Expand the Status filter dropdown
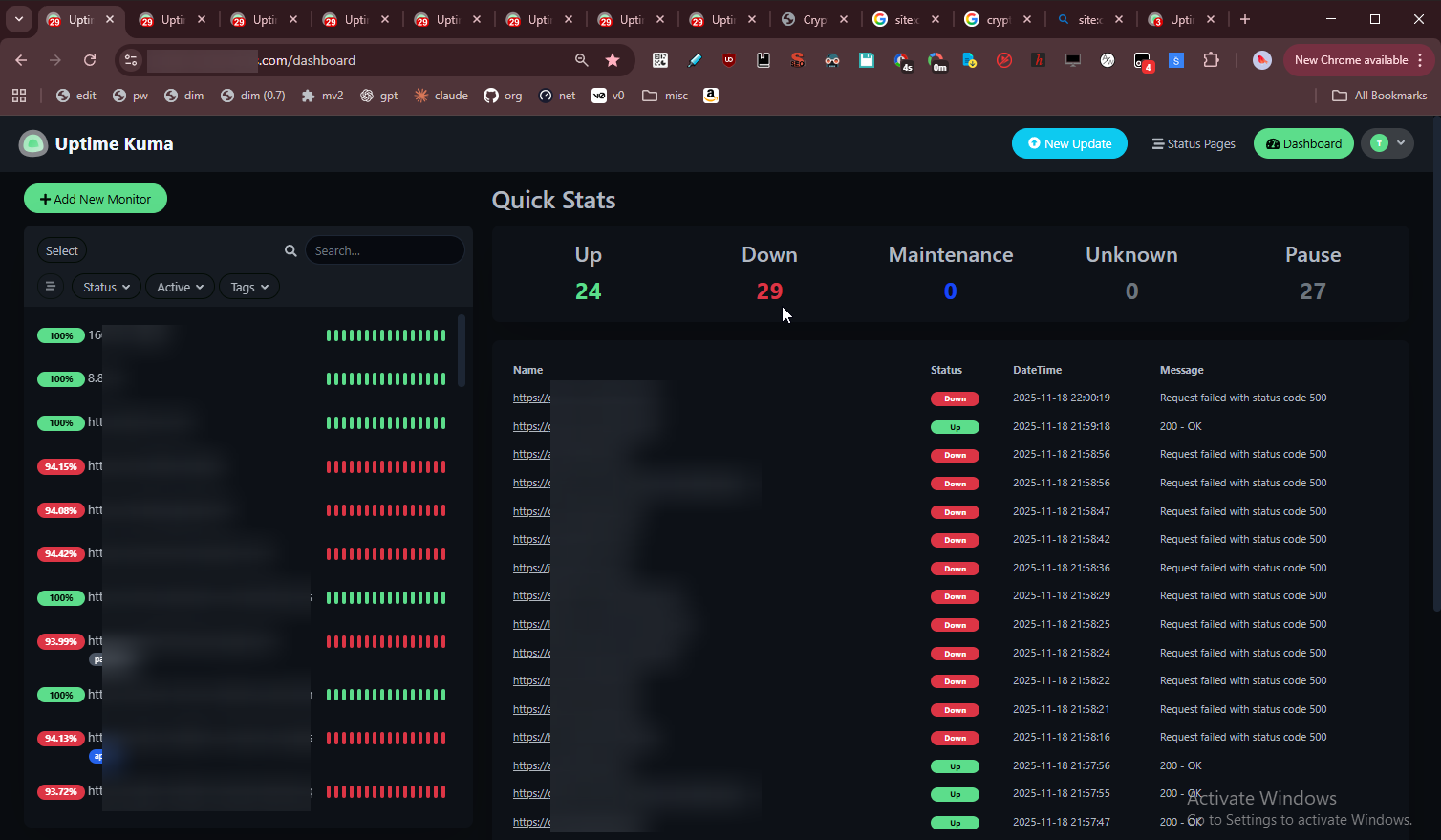This screenshot has height=840, width=1441. (x=106, y=287)
